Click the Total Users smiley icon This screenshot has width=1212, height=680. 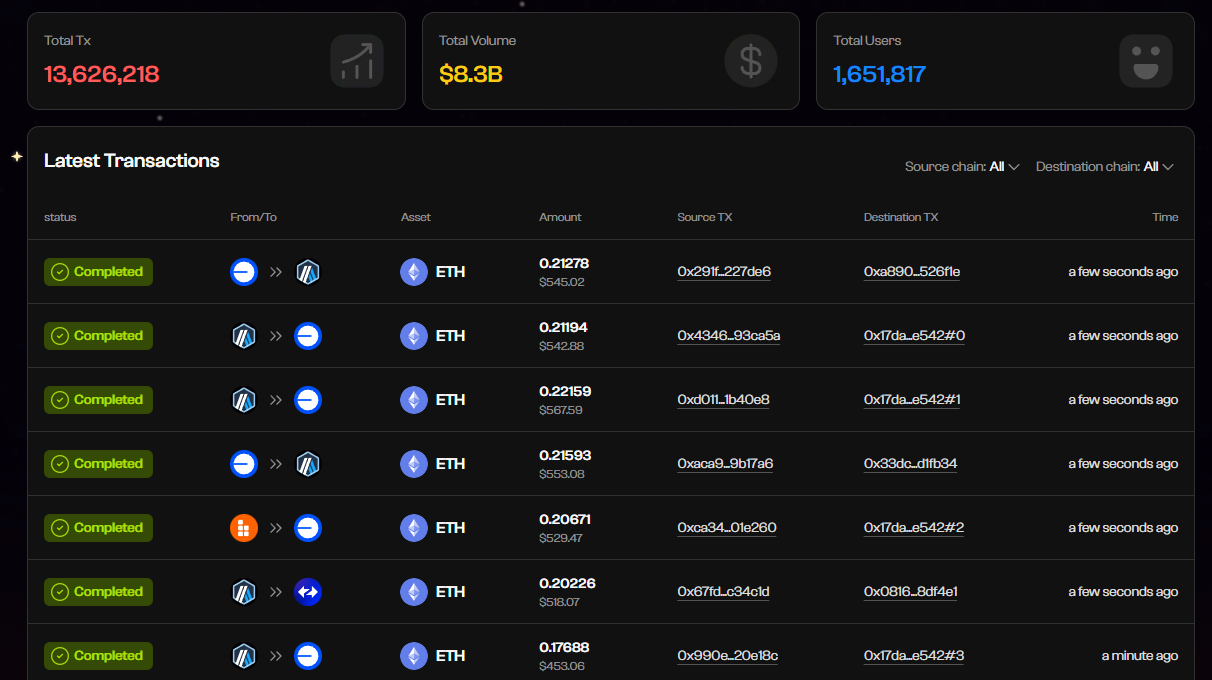[x=1146, y=61]
